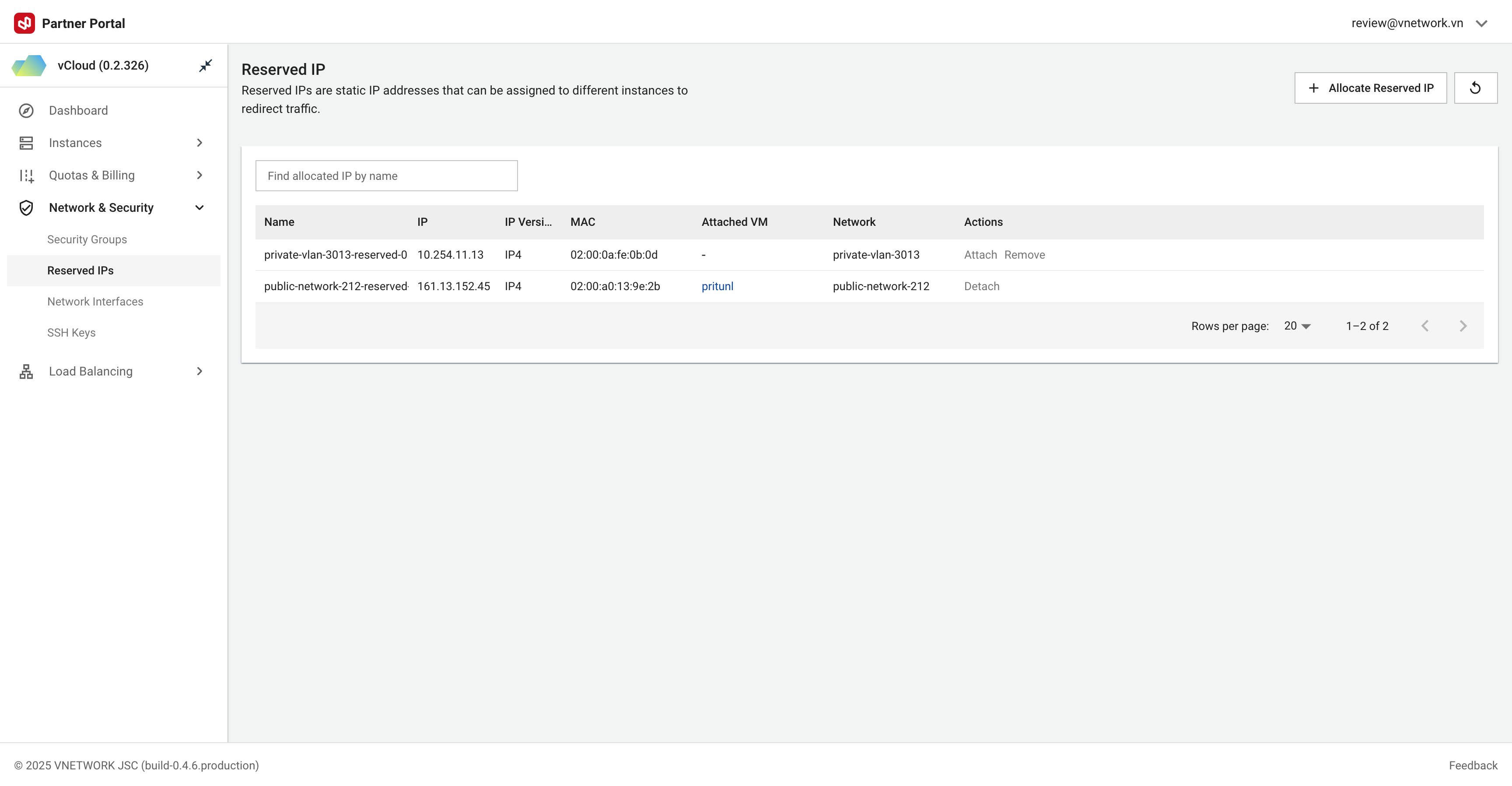
Task: Expand the Quotas & Billing chevron
Action: pos(199,175)
